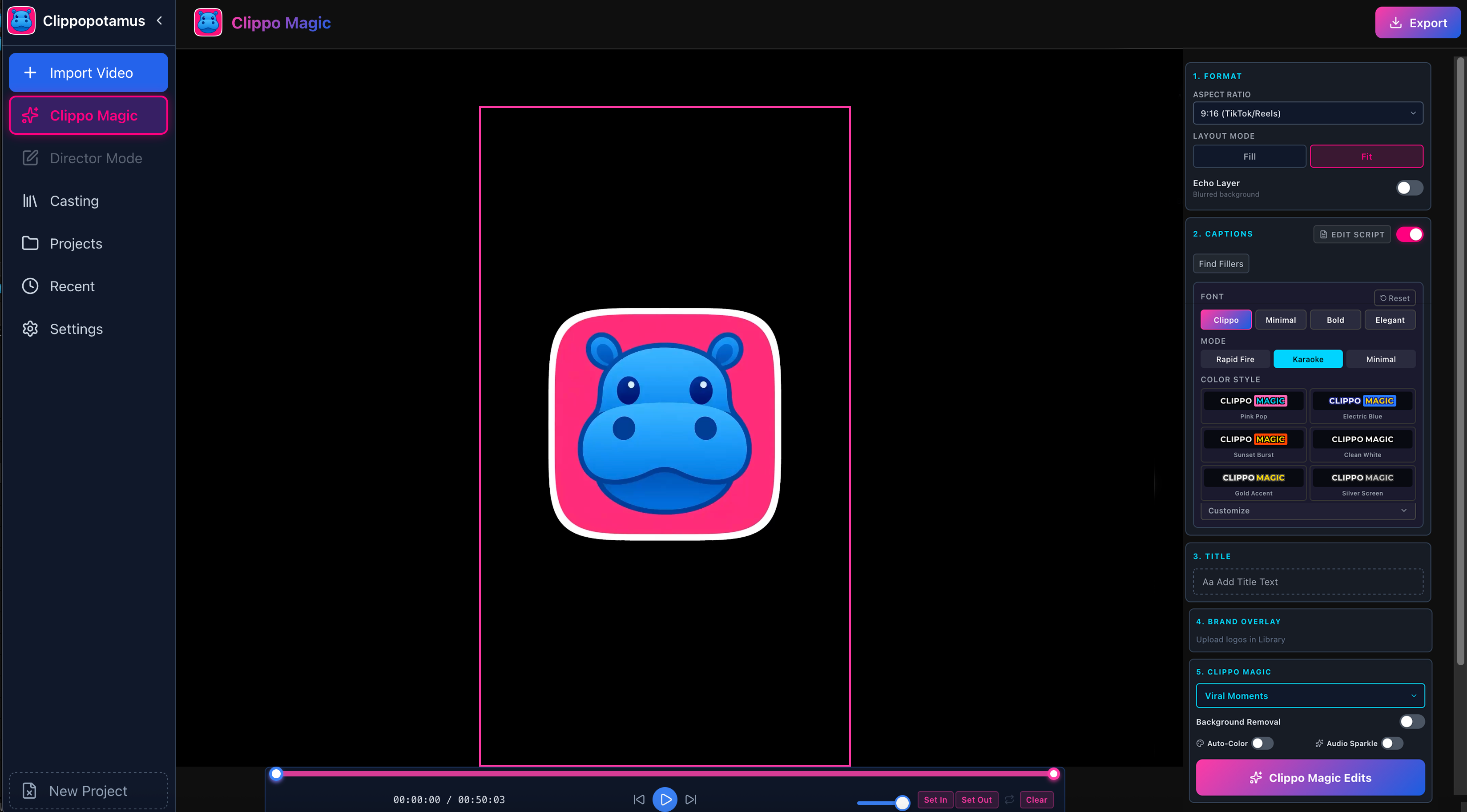Open the Projects page

pyautogui.click(x=88, y=243)
